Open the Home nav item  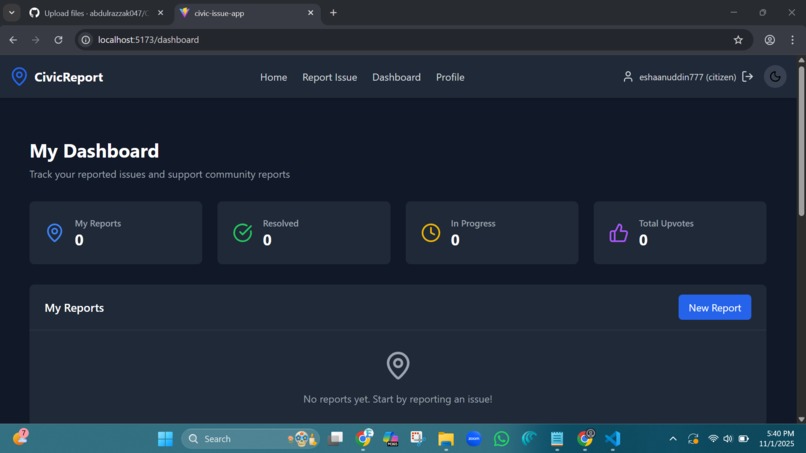click(x=273, y=77)
